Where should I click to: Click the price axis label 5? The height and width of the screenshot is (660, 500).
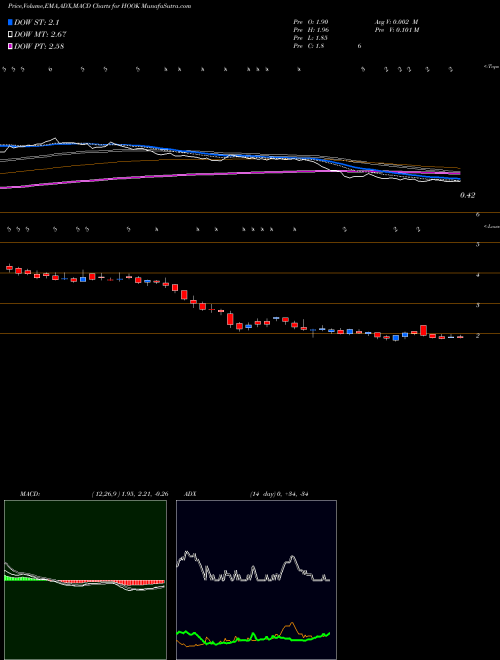(477, 244)
